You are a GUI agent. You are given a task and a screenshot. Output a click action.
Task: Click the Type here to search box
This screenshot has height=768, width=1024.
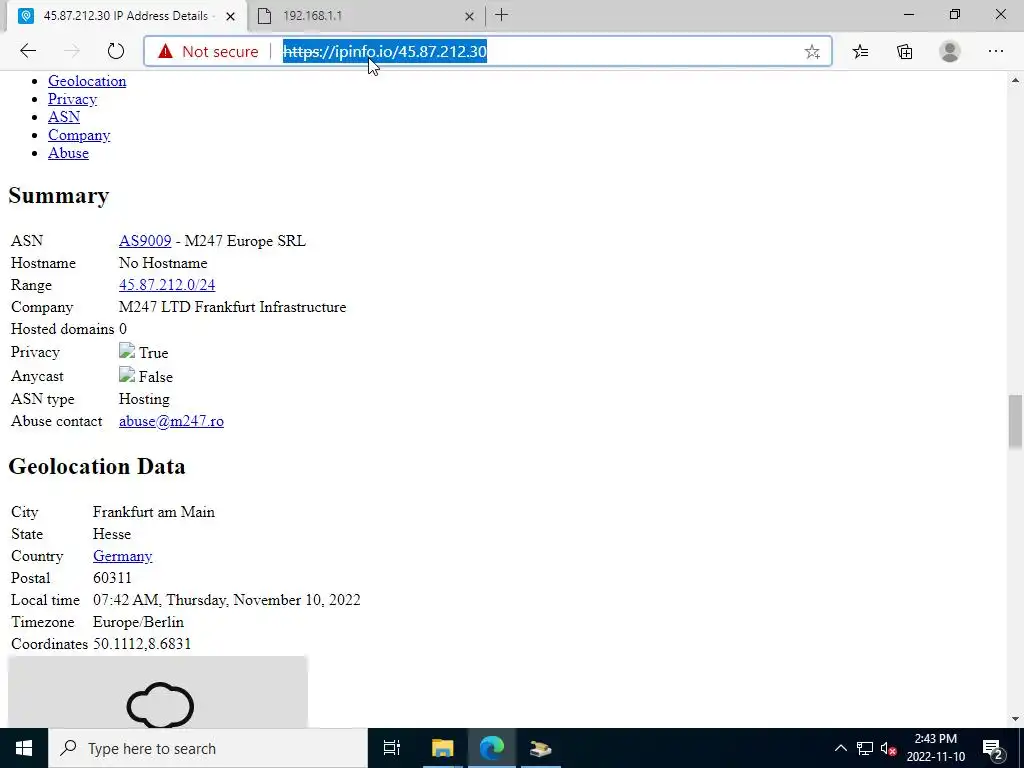coord(208,748)
